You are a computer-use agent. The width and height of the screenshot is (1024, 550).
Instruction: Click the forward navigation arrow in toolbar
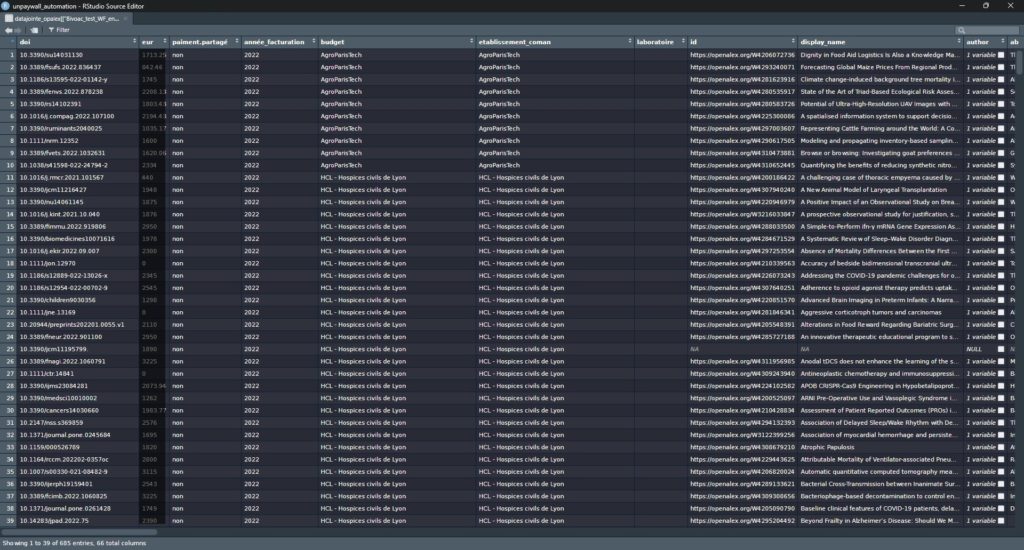point(19,30)
